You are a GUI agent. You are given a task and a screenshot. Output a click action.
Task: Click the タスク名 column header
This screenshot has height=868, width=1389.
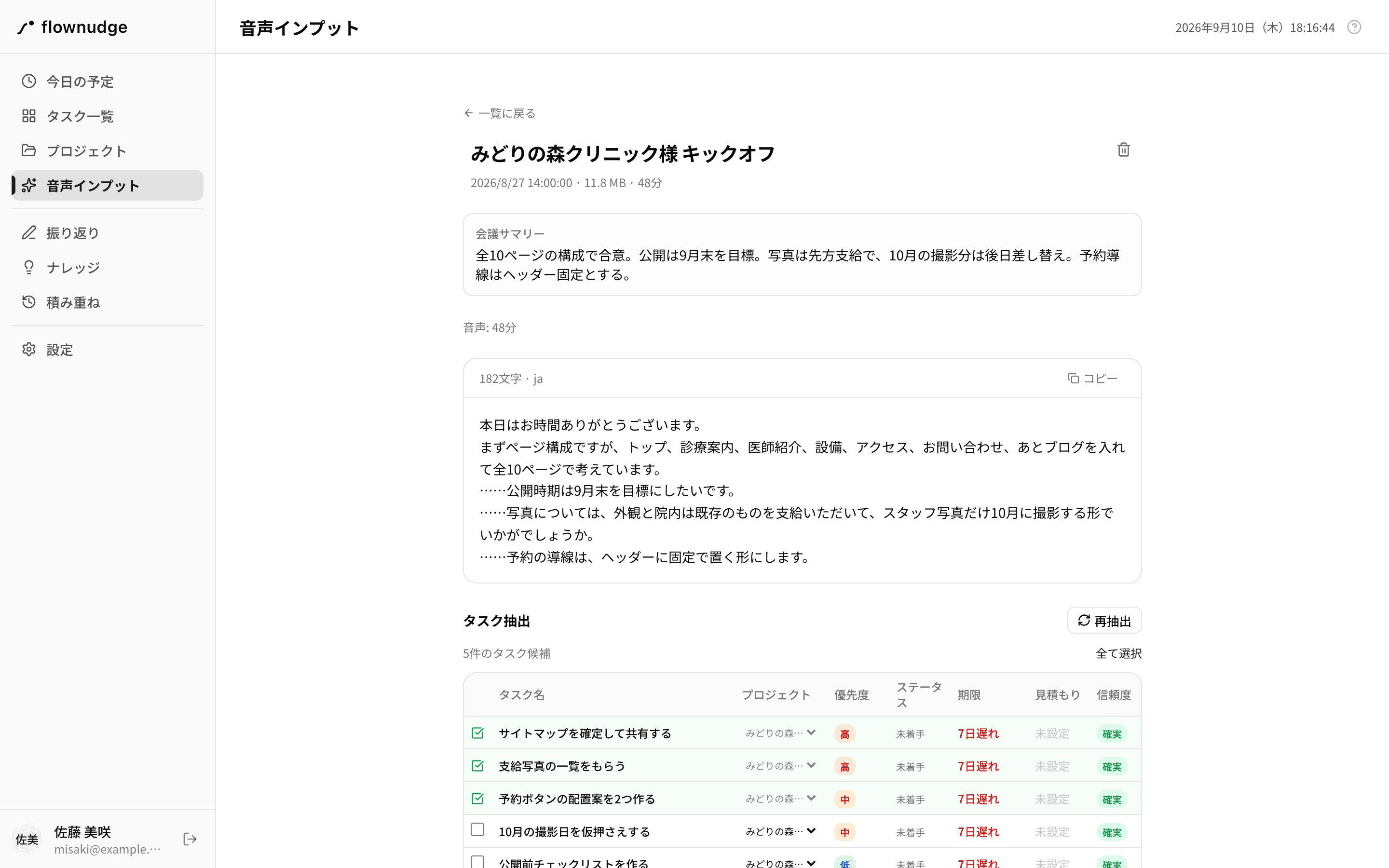pyautogui.click(x=521, y=694)
